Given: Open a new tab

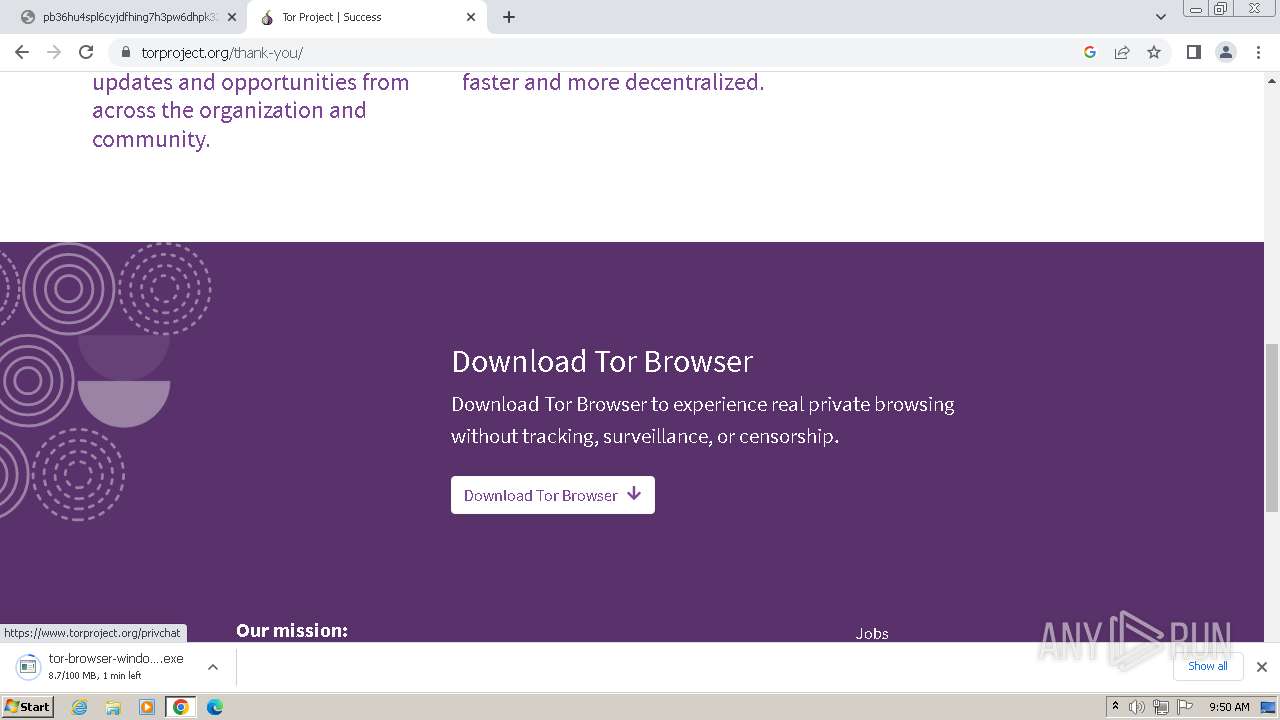Looking at the screenshot, I should coord(509,17).
